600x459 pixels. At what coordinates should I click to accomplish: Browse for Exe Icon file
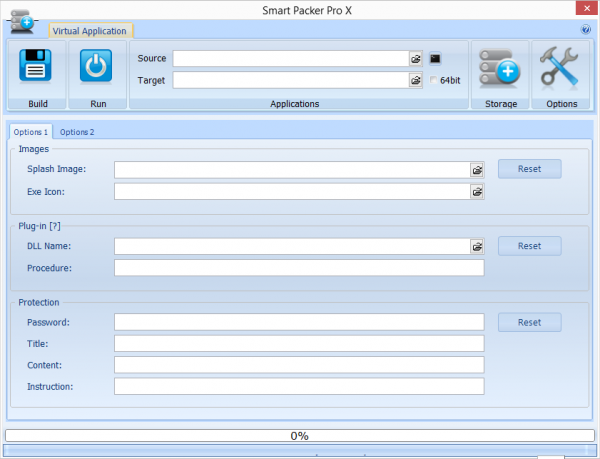(477, 192)
